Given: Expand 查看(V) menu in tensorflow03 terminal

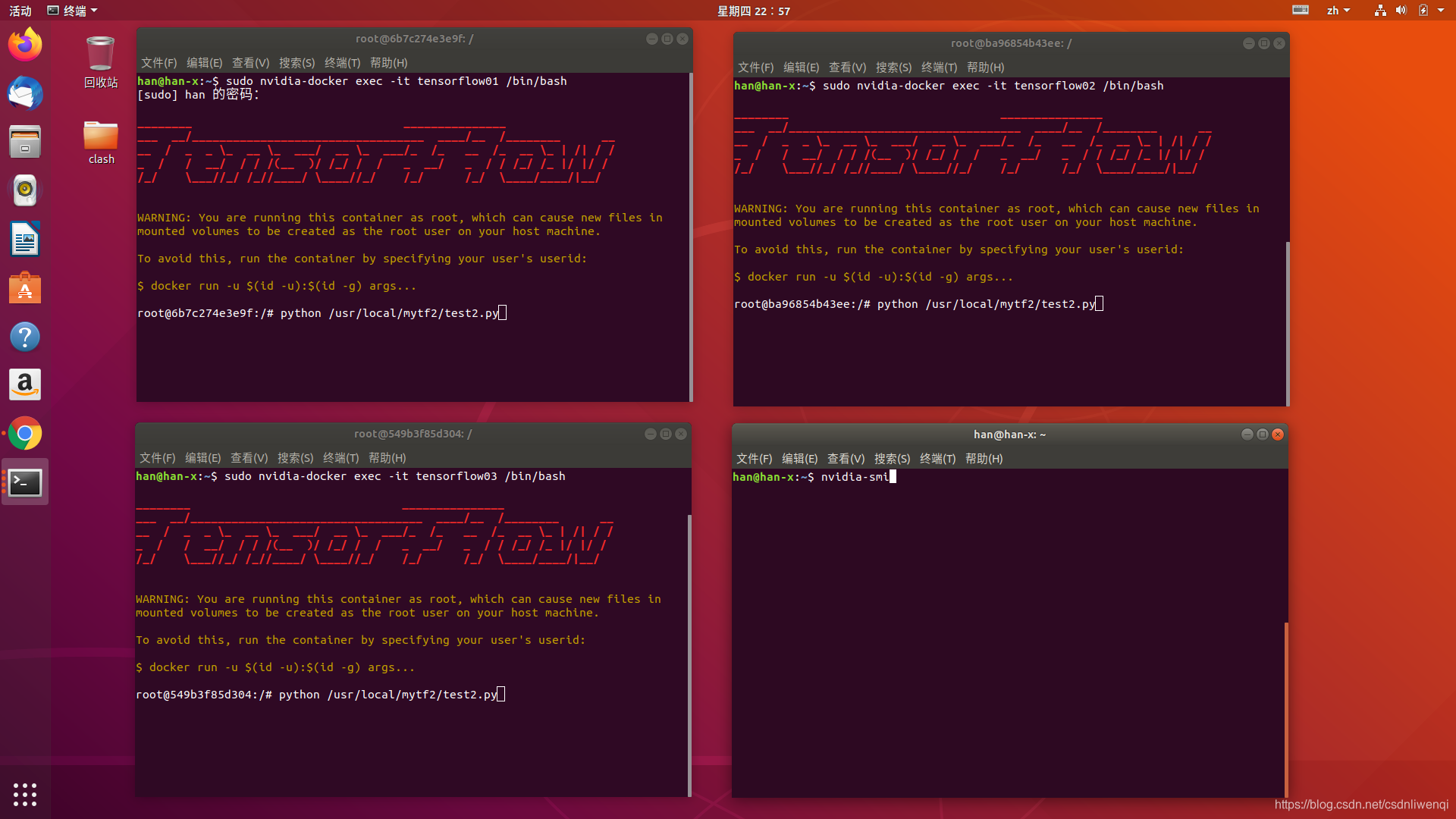Looking at the screenshot, I should pos(248,457).
